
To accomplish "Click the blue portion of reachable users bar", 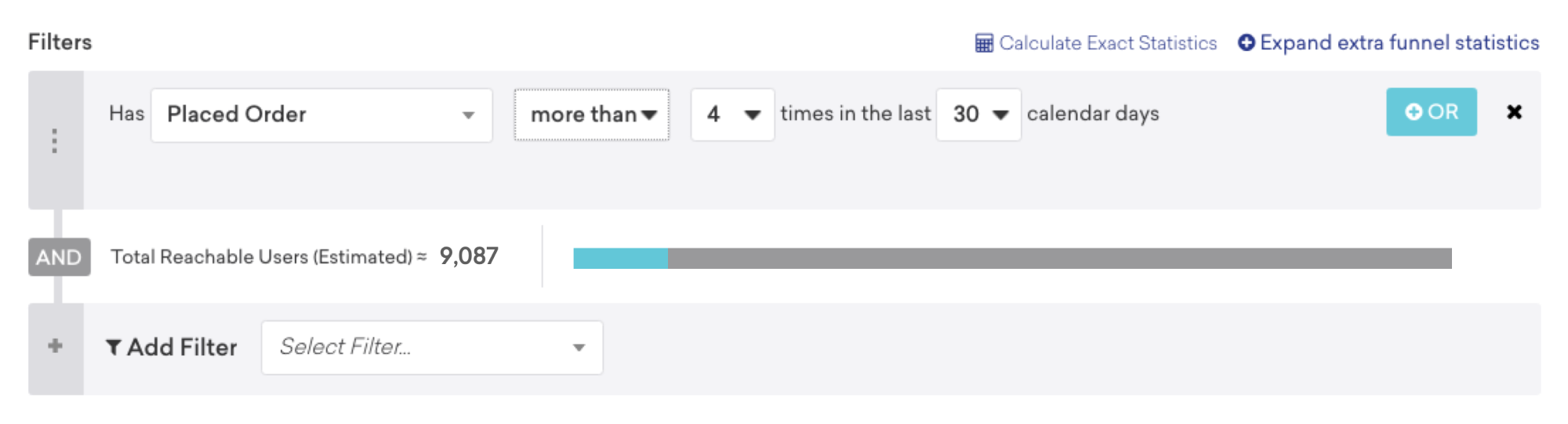I will pyautogui.click(x=620, y=259).
